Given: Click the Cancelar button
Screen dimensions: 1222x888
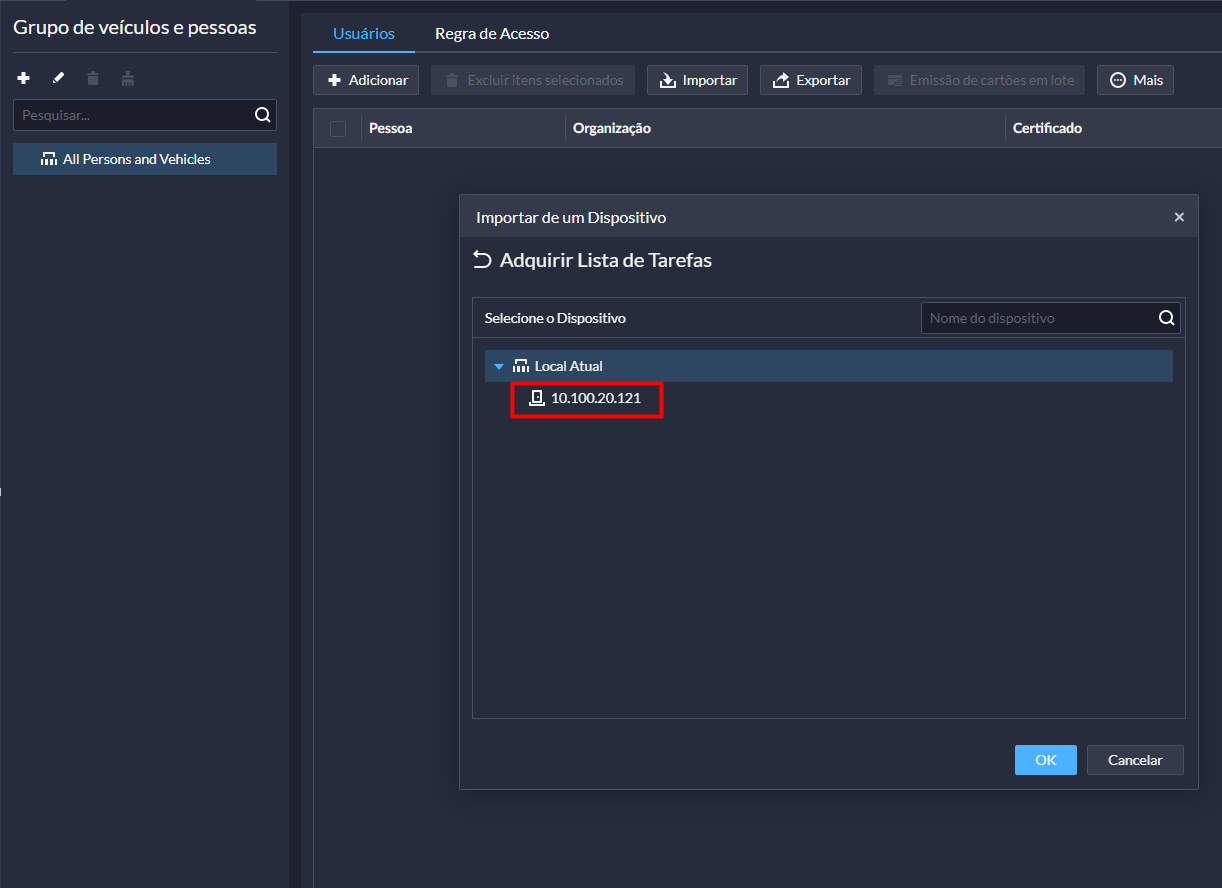Looking at the screenshot, I should click(x=1135, y=760).
